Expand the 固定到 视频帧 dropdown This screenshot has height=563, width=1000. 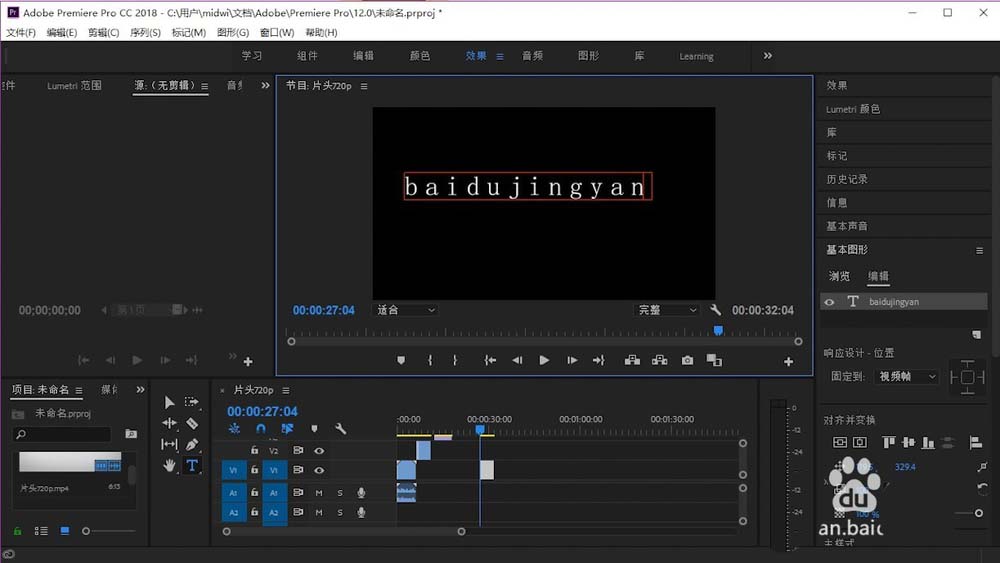907,377
